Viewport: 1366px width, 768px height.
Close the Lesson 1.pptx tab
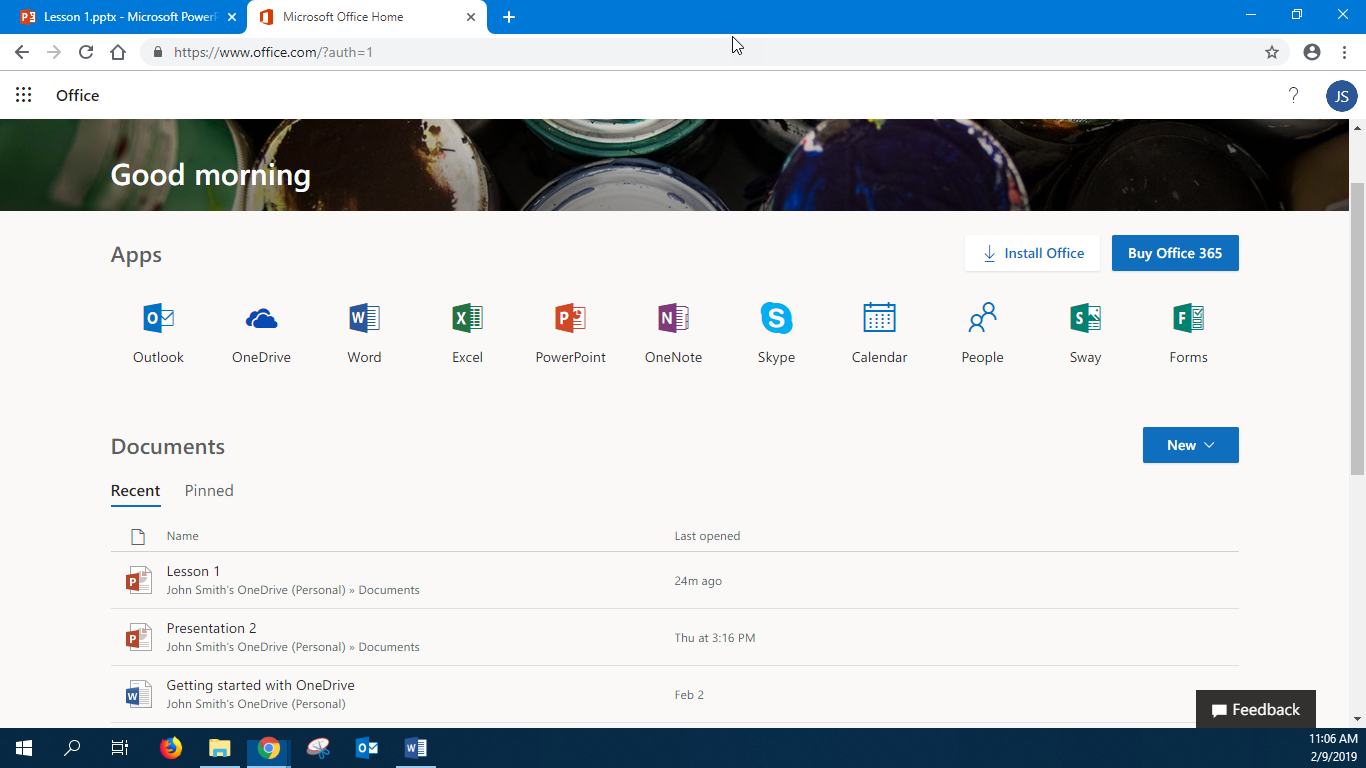pos(232,17)
